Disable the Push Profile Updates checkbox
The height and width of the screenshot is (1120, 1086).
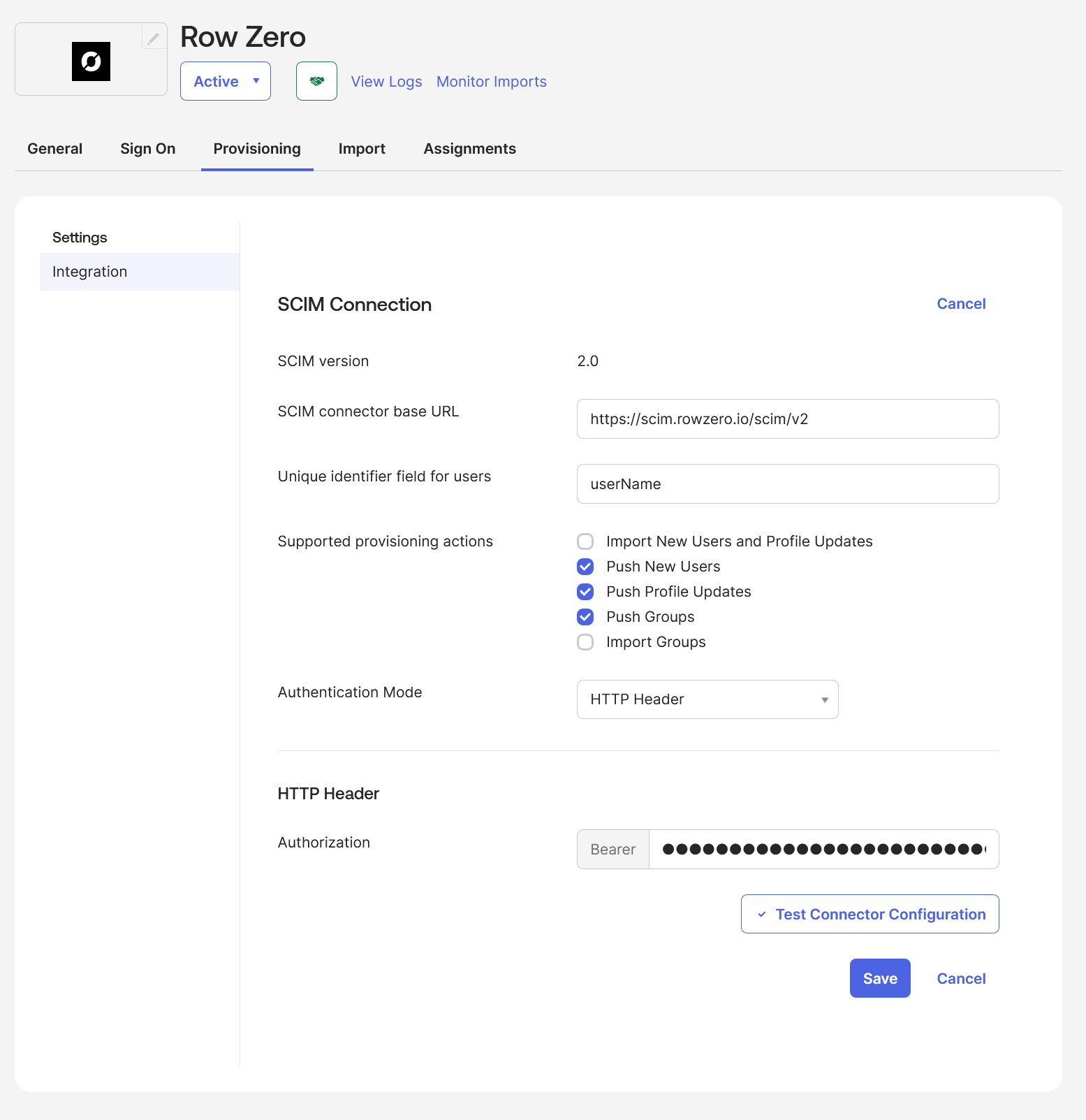pos(585,592)
